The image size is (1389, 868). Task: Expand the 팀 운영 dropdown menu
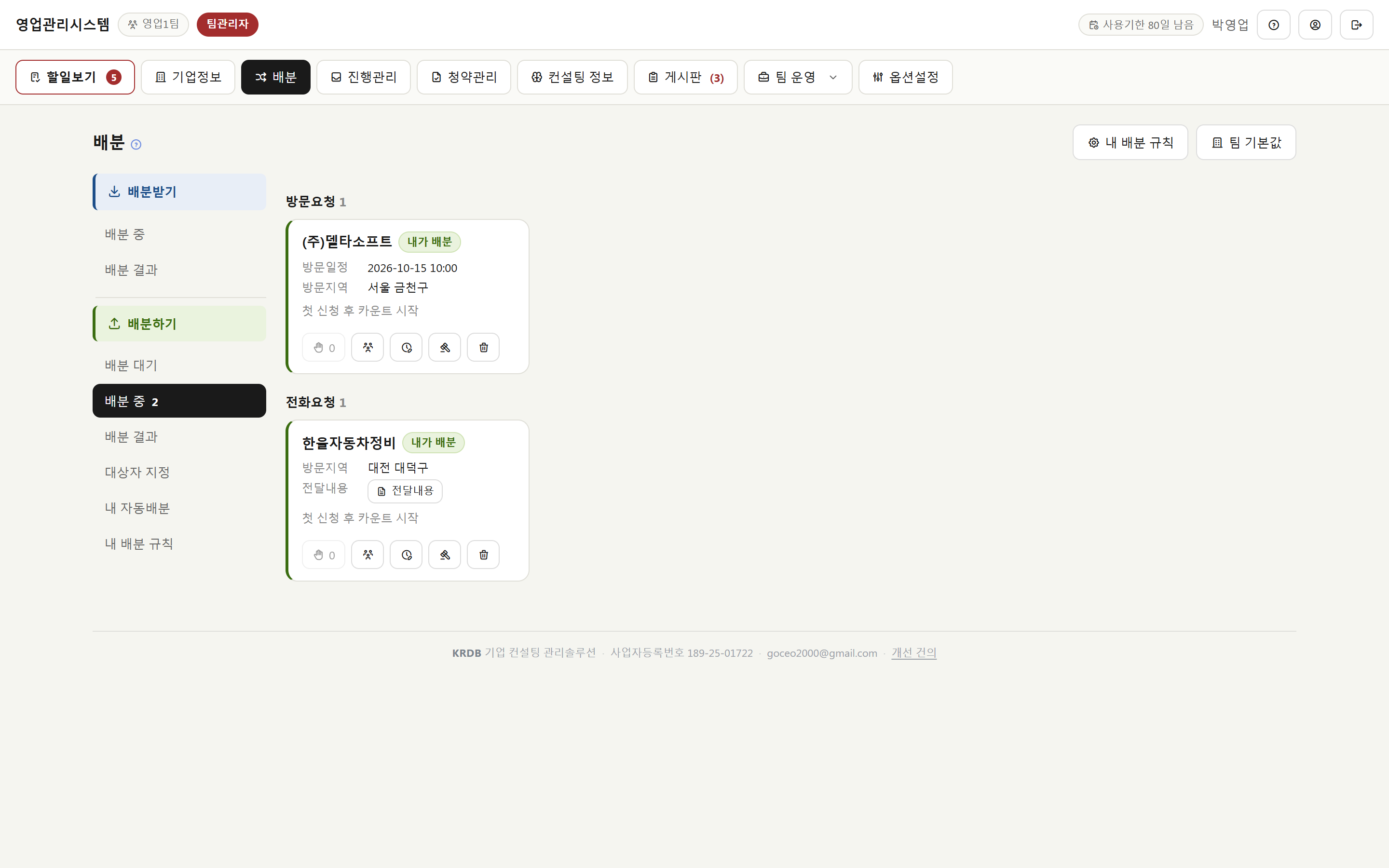(x=798, y=77)
